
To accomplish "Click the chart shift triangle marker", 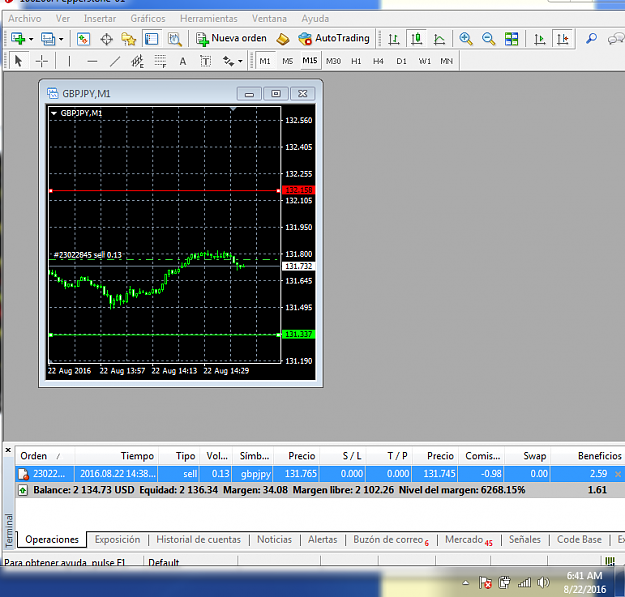I will (234, 109).
